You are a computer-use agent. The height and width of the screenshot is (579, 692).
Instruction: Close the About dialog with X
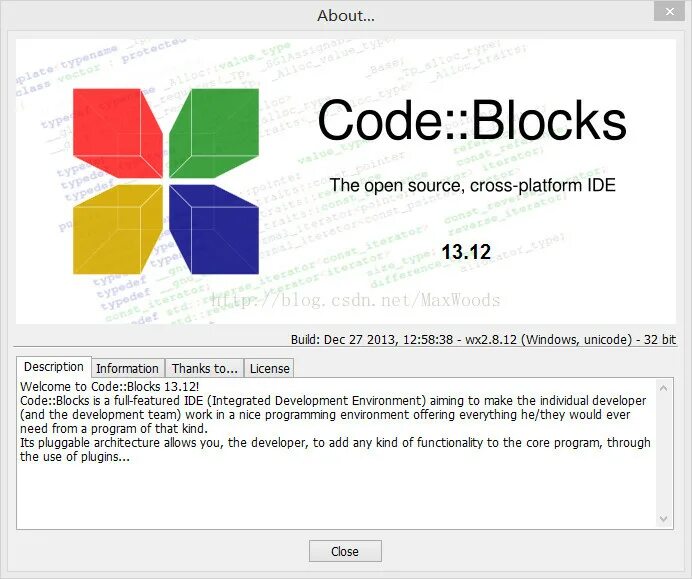coord(669,12)
